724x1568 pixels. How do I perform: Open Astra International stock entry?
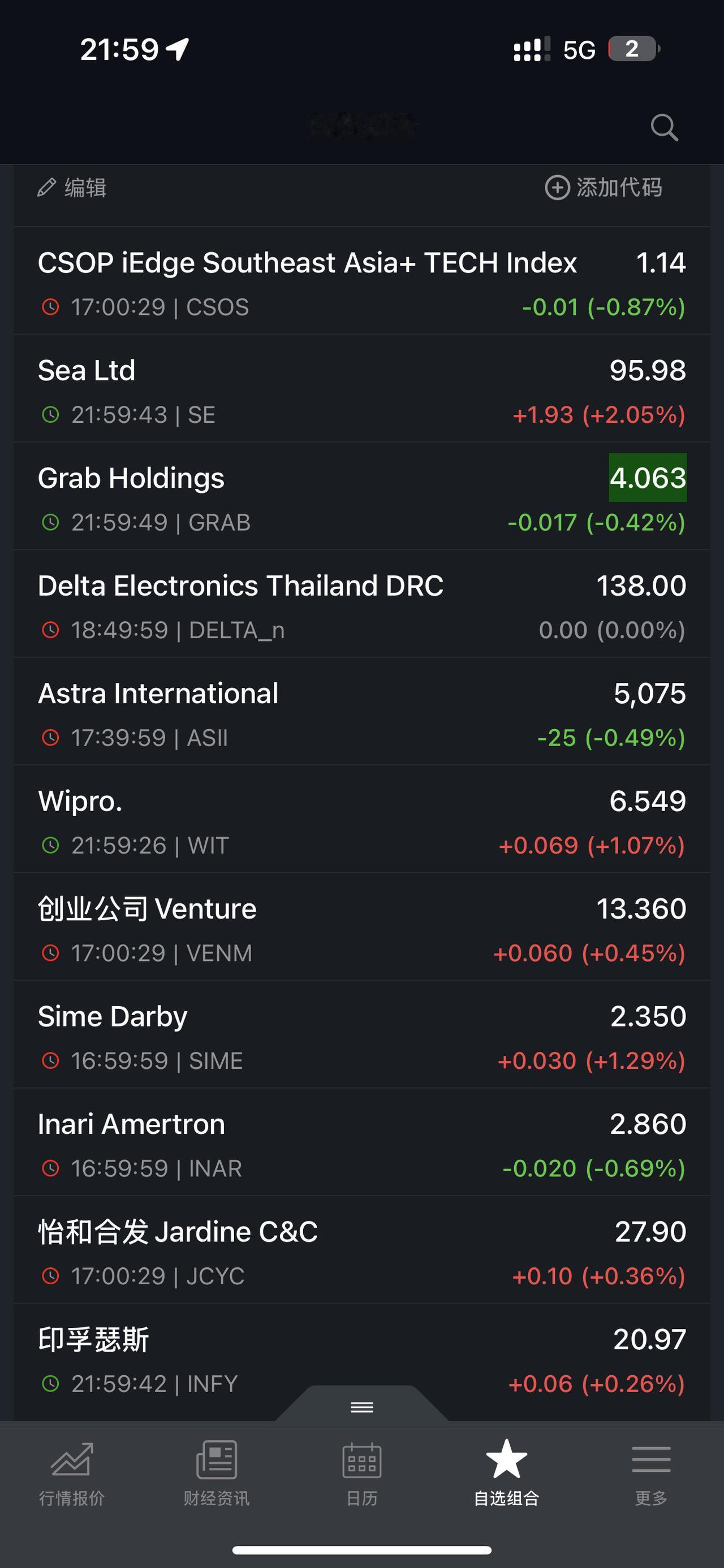point(361,712)
